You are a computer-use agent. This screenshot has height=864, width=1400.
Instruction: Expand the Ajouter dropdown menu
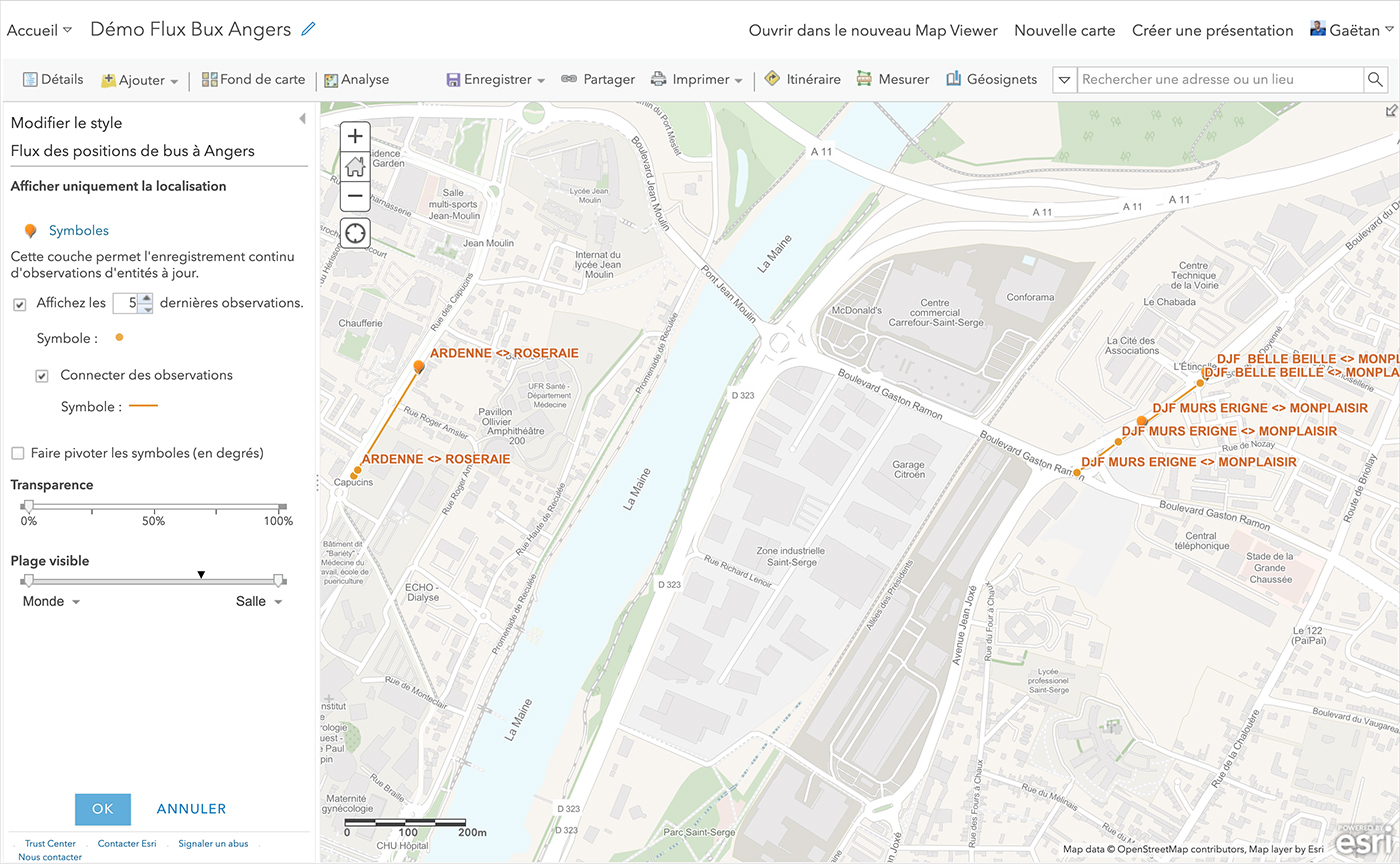pyautogui.click(x=140, y=80)
